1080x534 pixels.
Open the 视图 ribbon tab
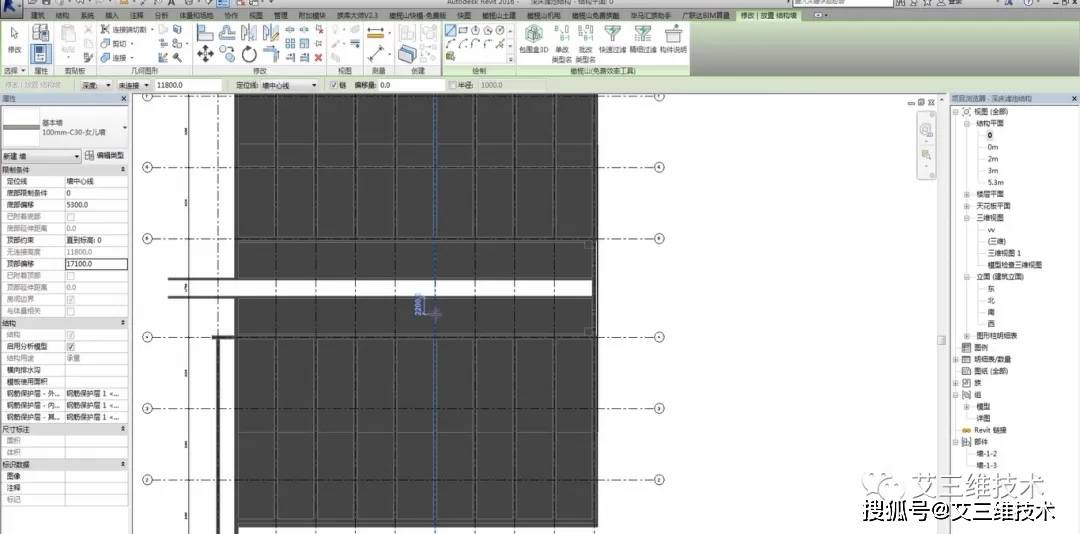pyautogui.click(x=256, y=15)
